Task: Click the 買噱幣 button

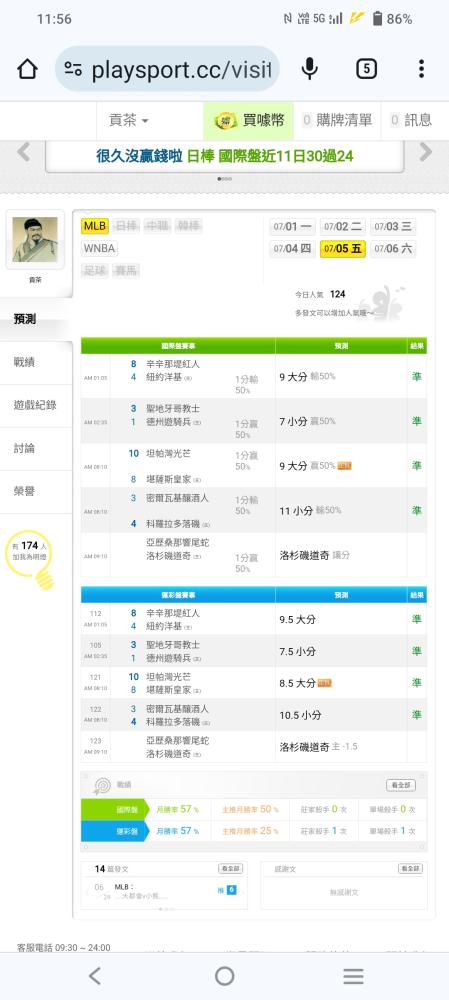Action: pyautogui.click(x=249, y=120)
